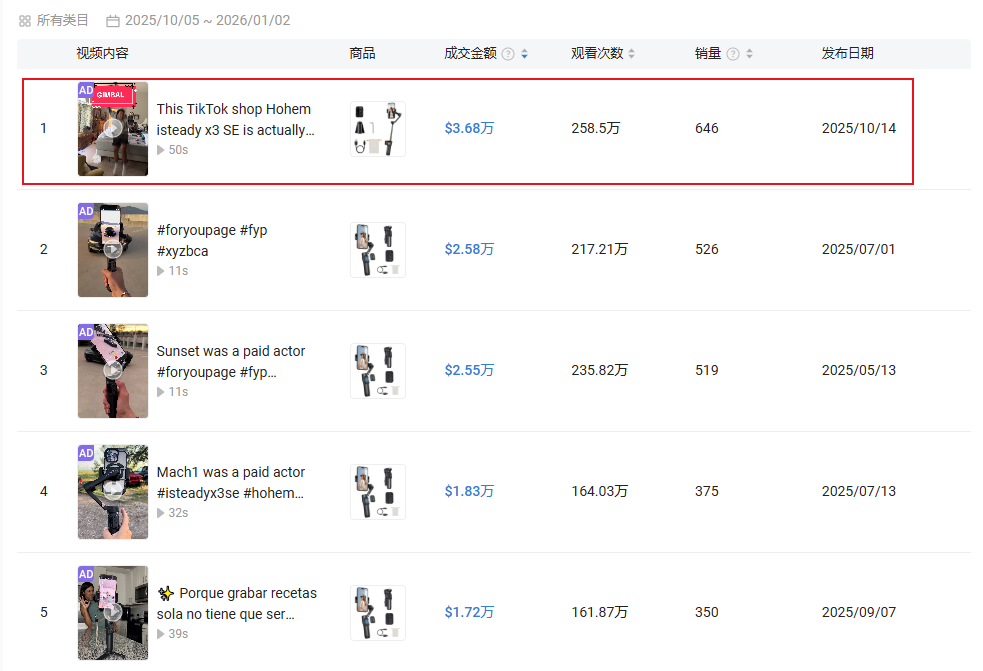Click the AD badge on the #foryoupage video
The image size is (983, 671).
pyautogui.click(x=86, y=211)
